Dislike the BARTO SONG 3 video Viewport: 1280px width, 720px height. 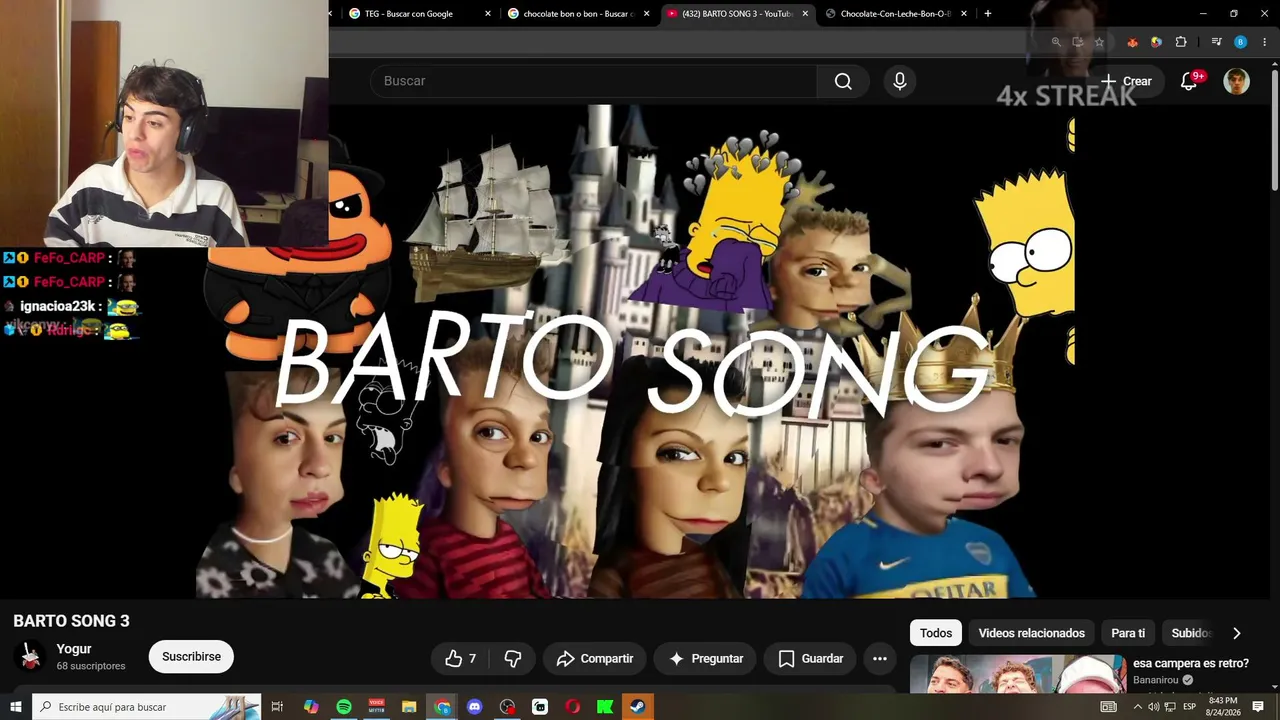point(513,658)
